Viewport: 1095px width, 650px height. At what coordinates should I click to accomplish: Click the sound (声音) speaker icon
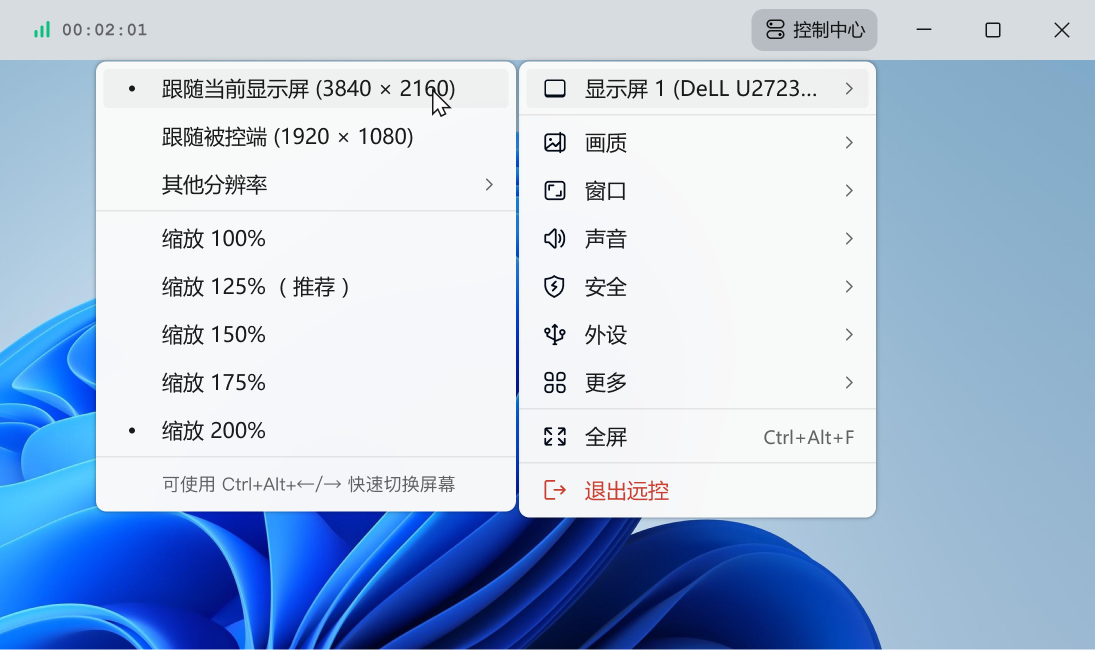555,239
